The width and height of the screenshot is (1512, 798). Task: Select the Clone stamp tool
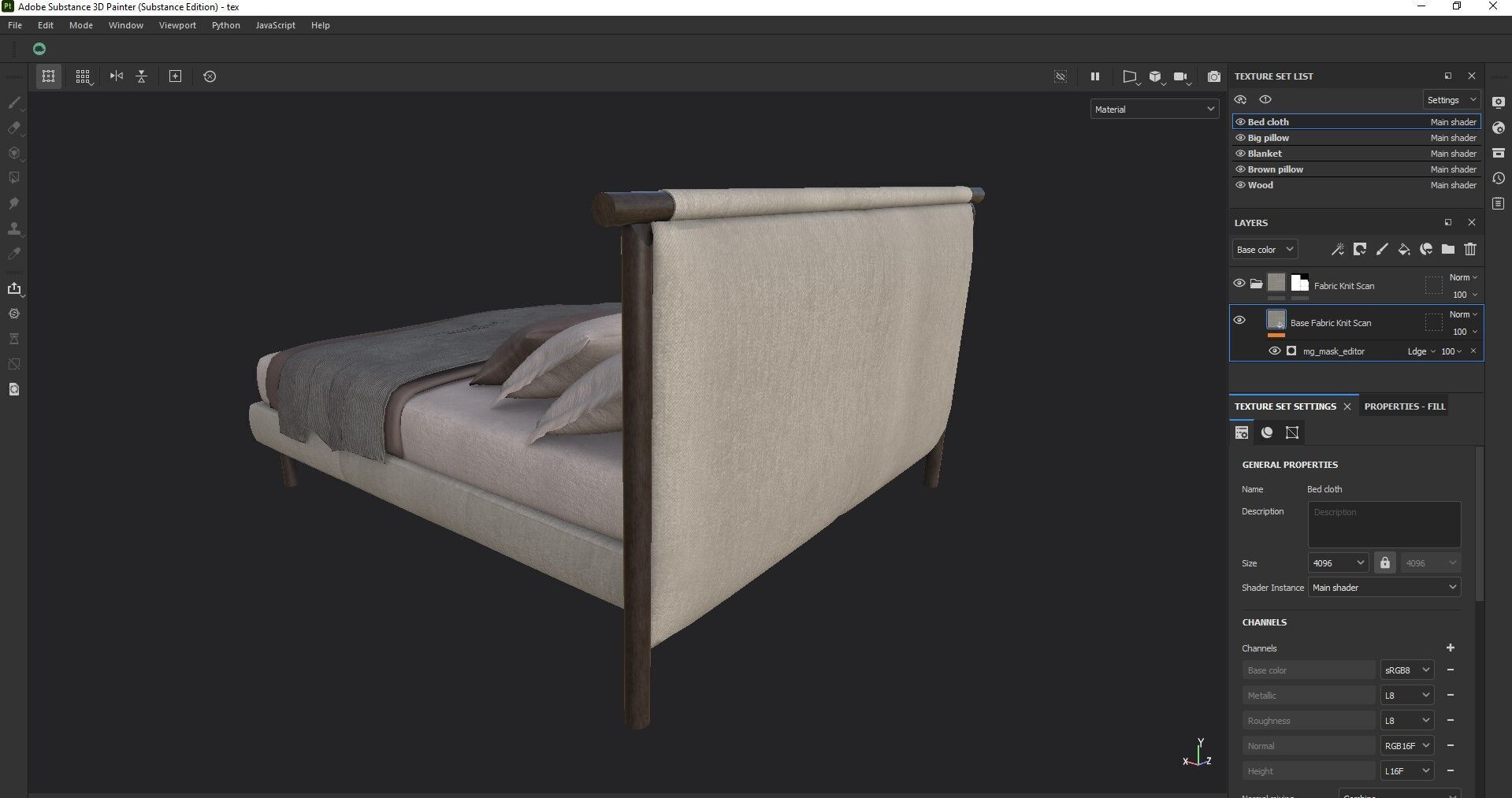(x=14, y=228)
